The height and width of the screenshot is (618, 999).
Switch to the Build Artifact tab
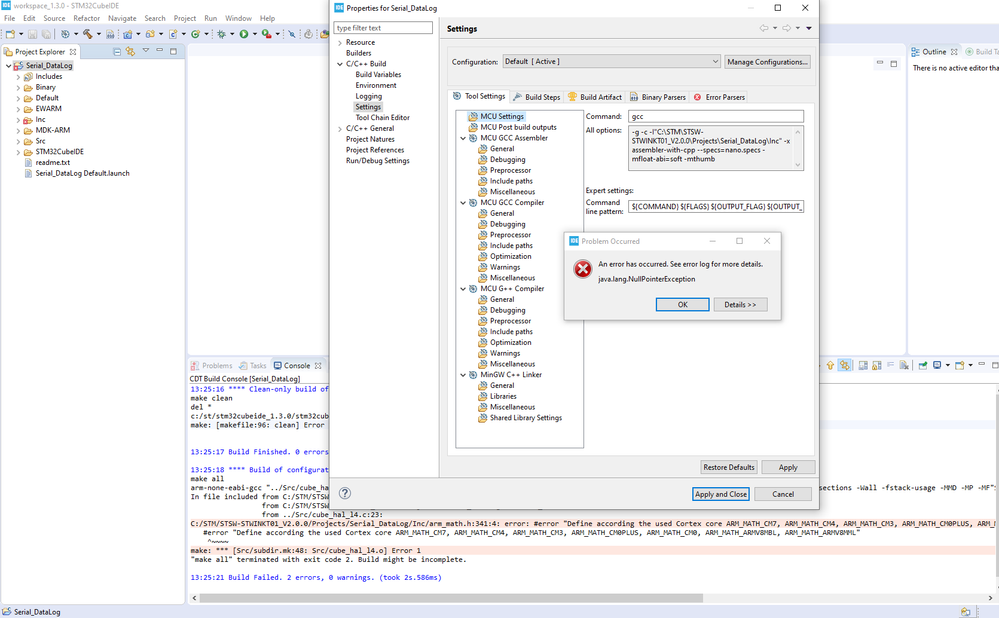point(594,97)
